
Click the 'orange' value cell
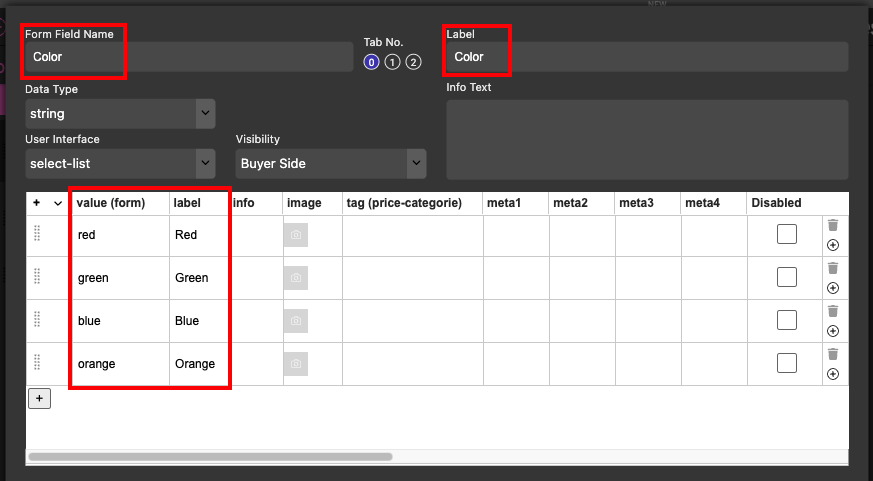[121, 364]
